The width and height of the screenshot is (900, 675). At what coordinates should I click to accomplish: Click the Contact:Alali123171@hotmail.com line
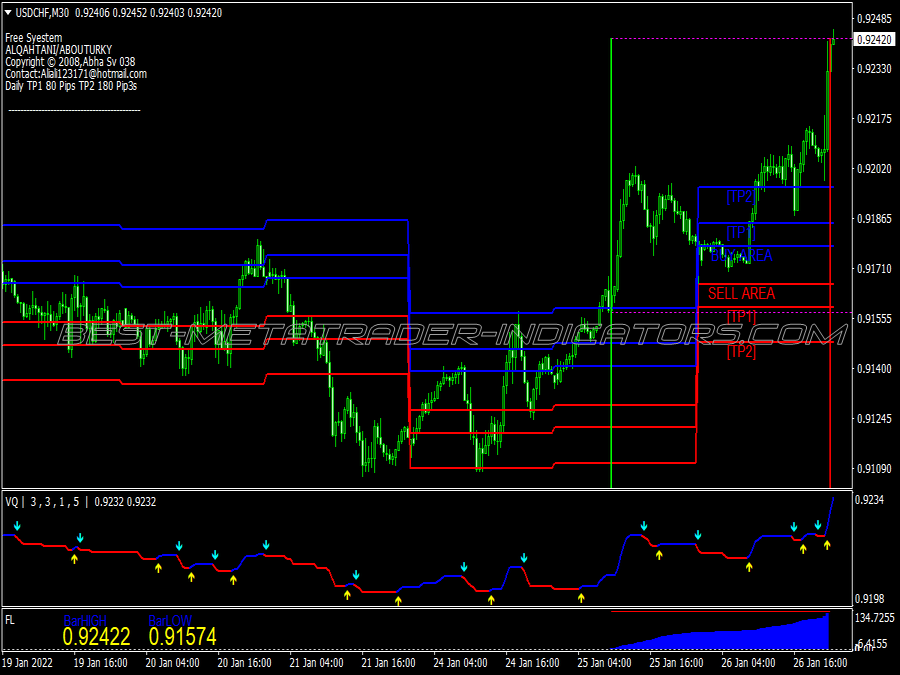coord(76,74)
